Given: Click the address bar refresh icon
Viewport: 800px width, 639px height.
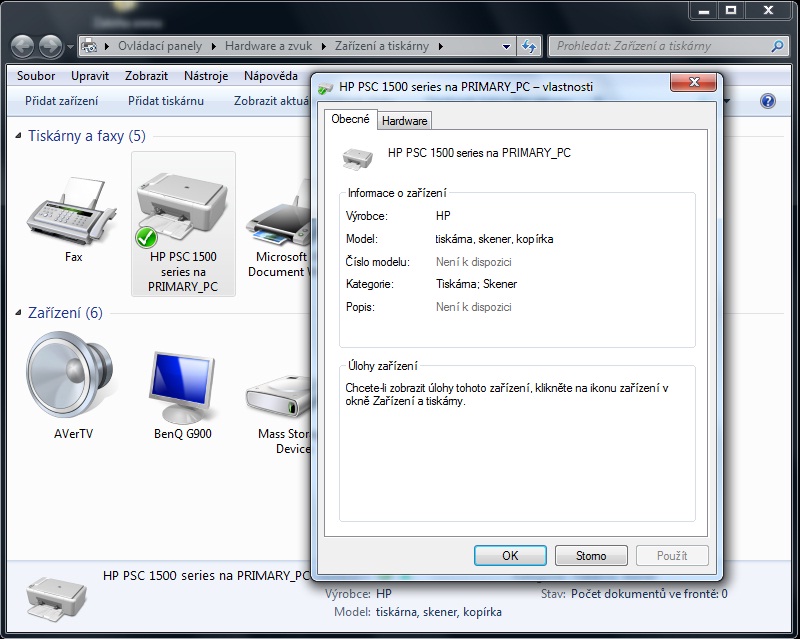Looking at the screenshot, I should click(529, 46).
